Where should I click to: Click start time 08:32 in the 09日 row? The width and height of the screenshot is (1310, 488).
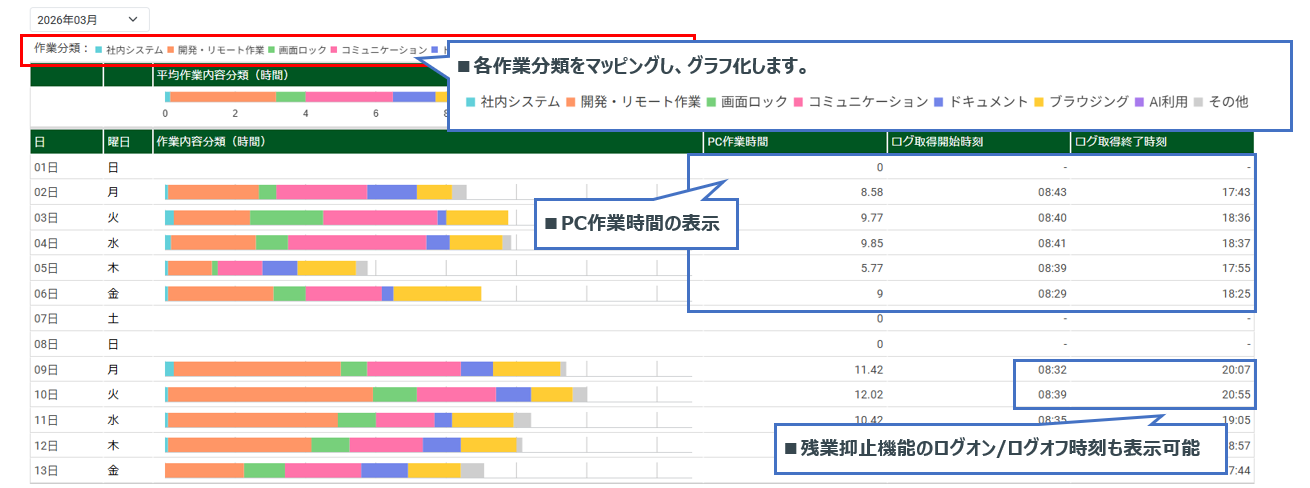point(1052,369)
